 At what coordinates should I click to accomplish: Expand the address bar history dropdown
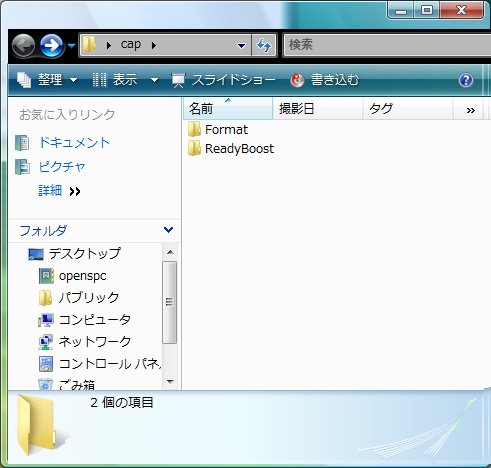point(242,46)
